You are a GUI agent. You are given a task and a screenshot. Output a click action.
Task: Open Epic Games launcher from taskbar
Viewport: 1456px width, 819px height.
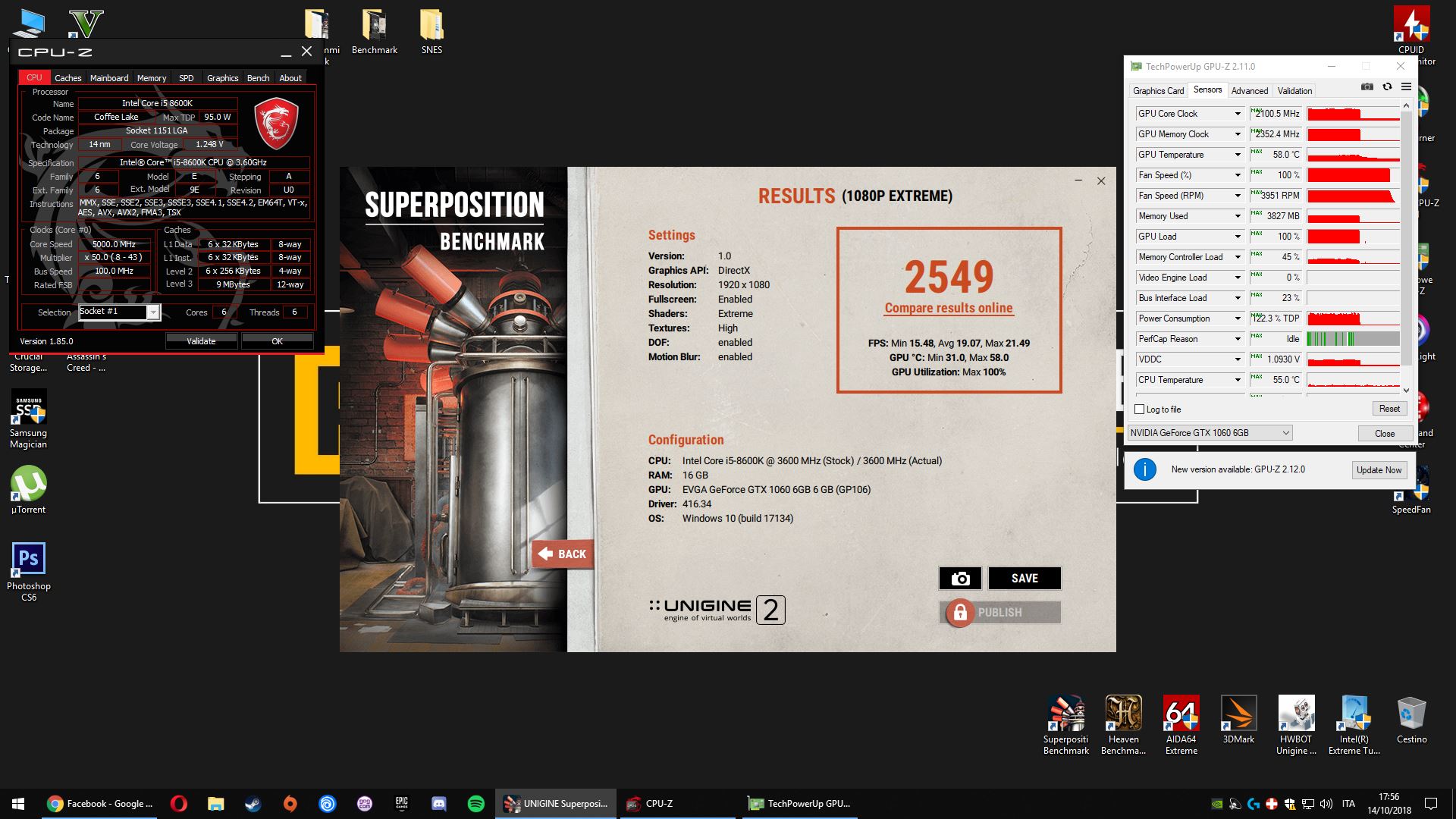coord(401,804)
